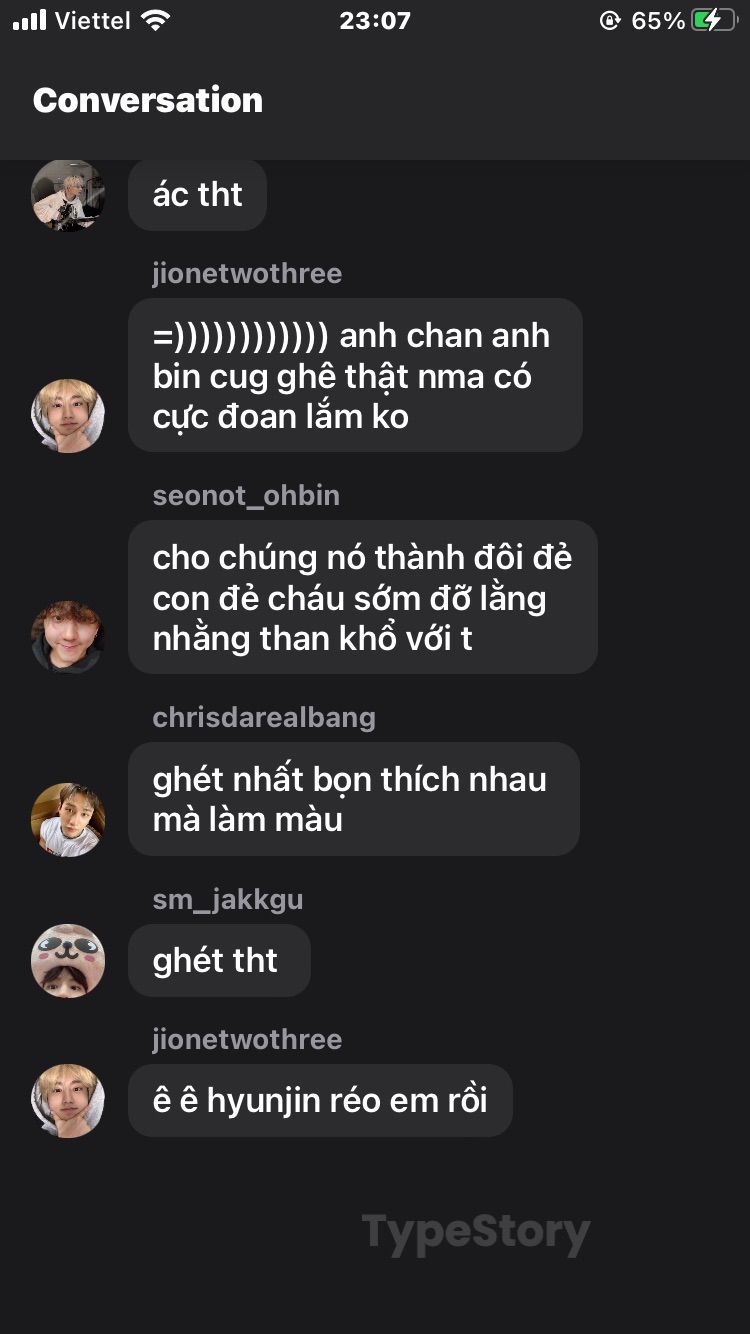Select the 'ác tht' message bubble
The image size is (750, 1334).
click(x=198, y=195)
